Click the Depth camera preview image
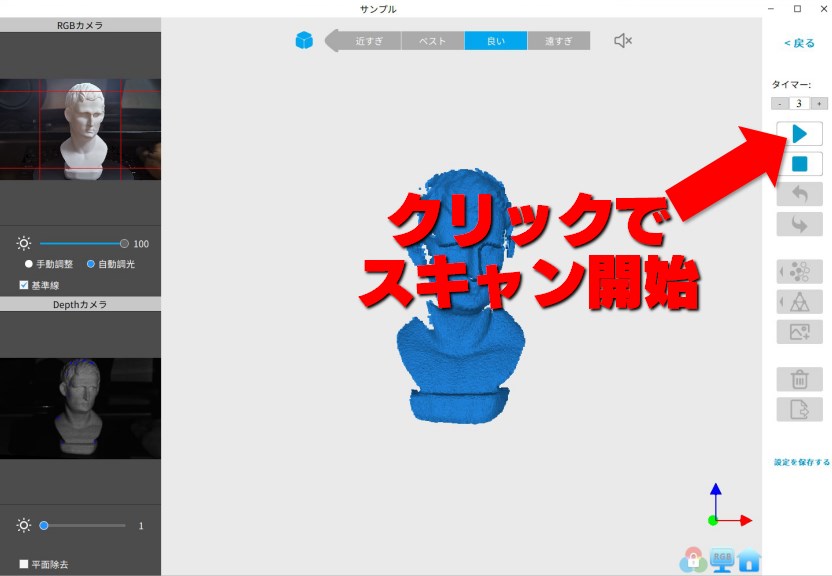This screenshot has width=832, height=576. coord(80,408)
